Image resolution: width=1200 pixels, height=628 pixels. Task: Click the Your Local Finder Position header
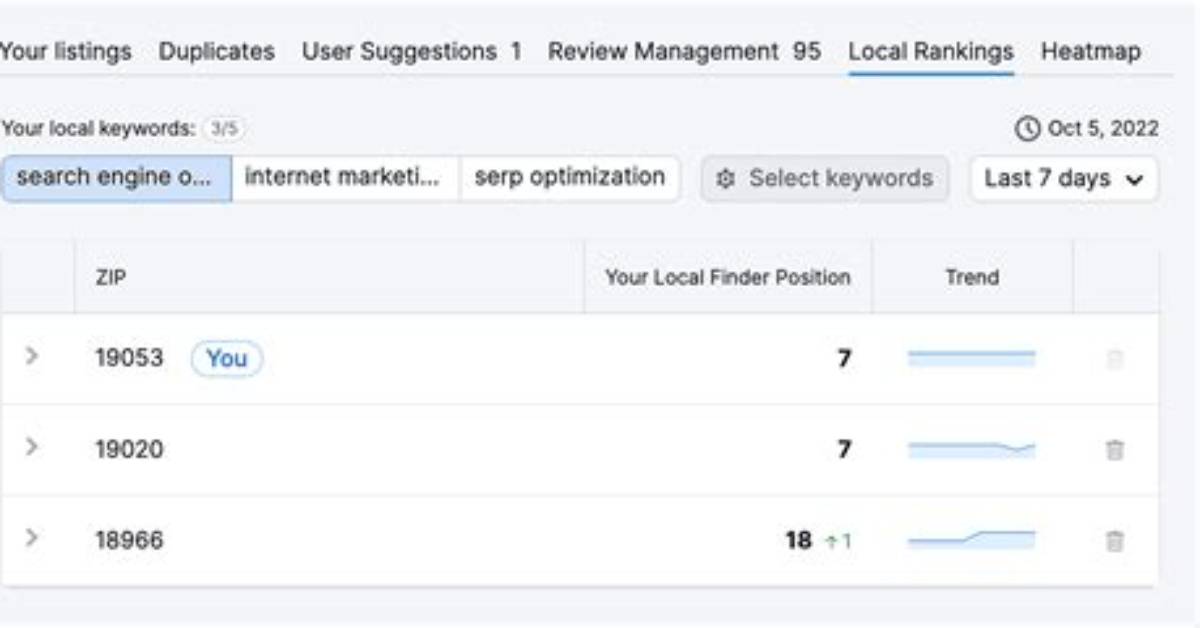pos(728,278)
